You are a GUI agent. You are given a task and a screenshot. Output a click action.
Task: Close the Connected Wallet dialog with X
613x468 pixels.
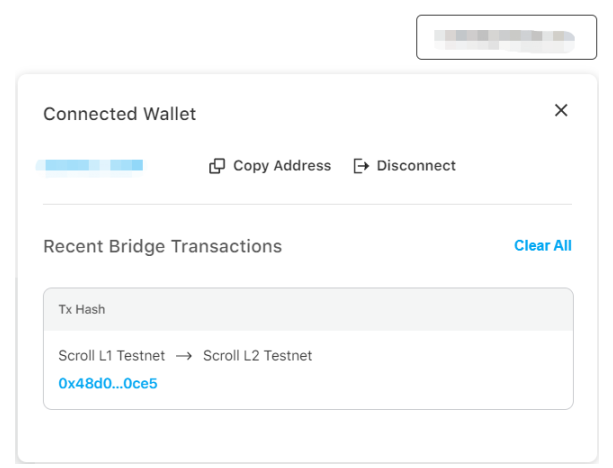tap(561, 110)
